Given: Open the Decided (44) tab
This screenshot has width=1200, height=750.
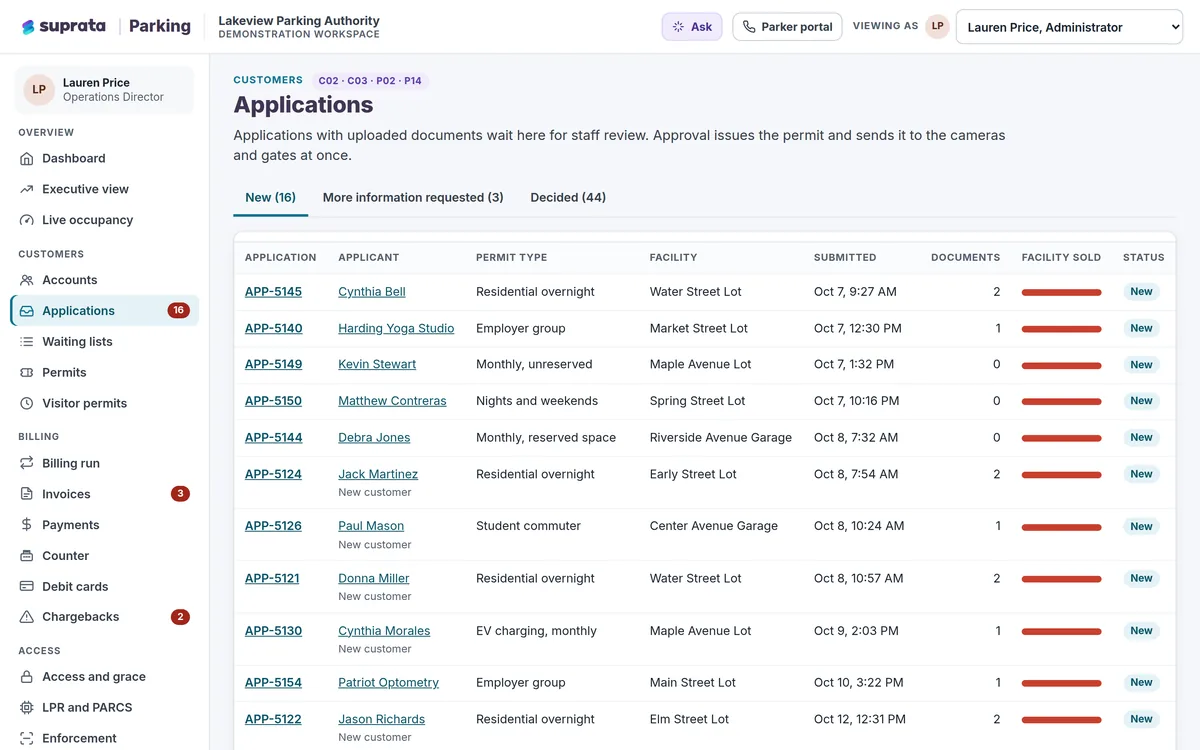Looking at the screenshot, I should 568,197.
